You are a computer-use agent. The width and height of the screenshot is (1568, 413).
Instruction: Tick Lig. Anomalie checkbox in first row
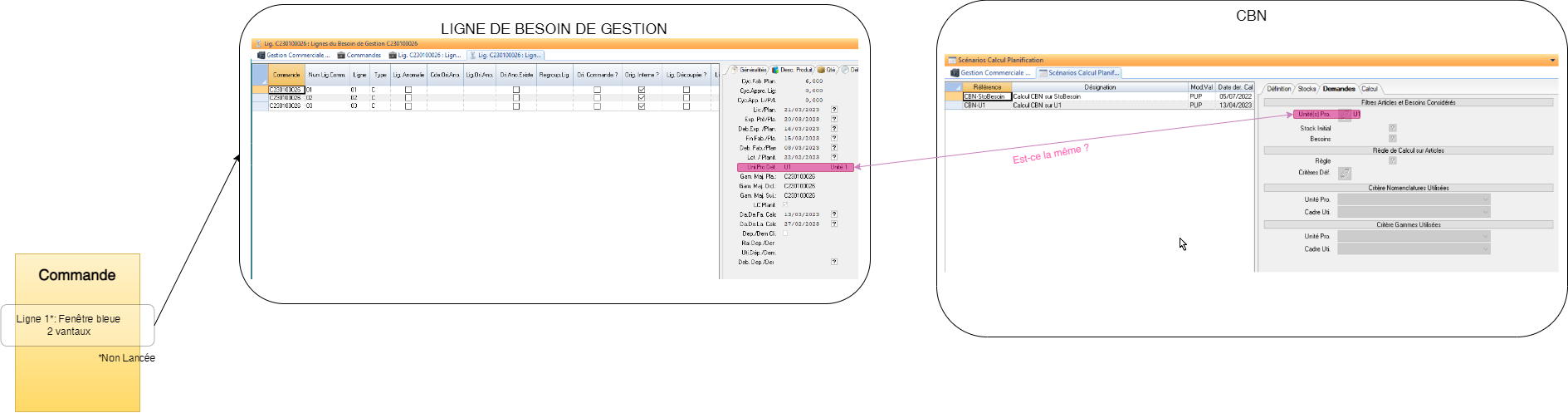[408, 90]
